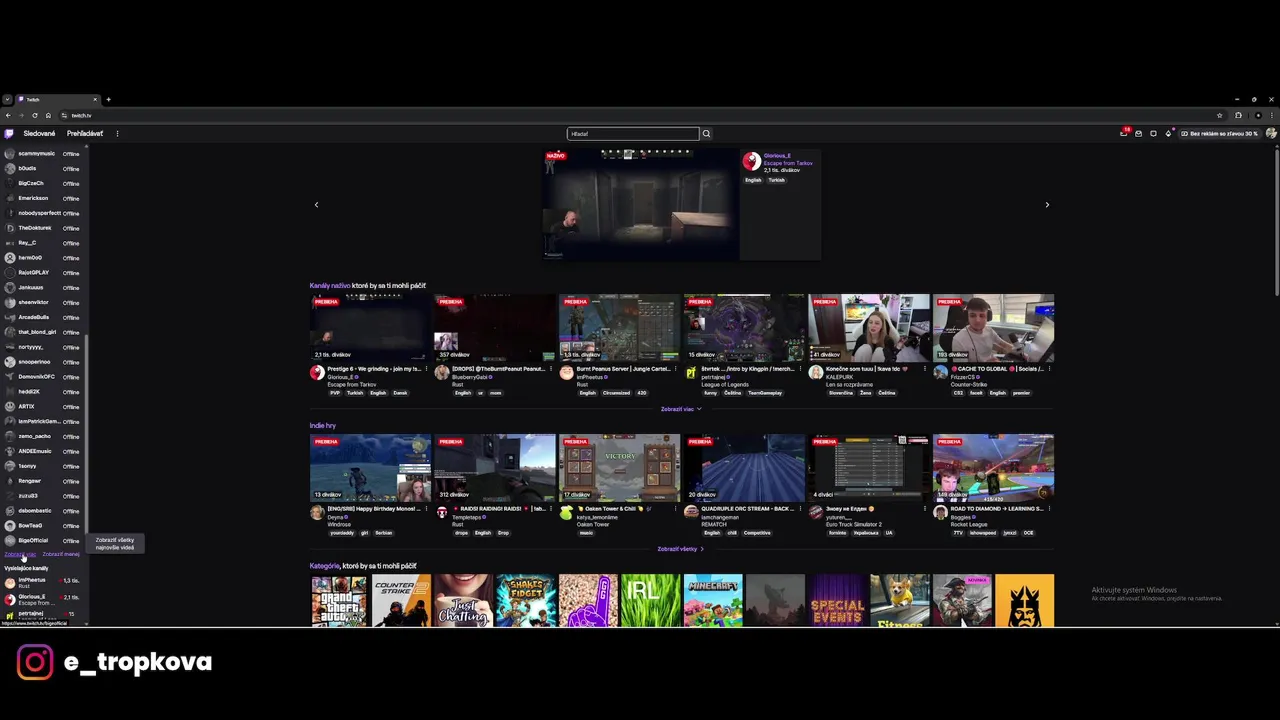
Task: Open BlueberryGabi Rust stream thumbnail
Action: pos(495,327)
